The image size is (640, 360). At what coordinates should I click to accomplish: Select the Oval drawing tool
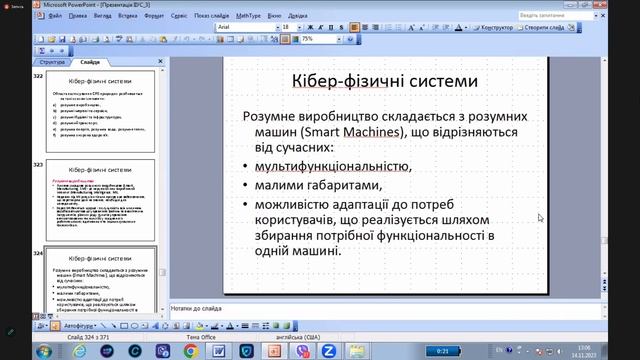134,326
